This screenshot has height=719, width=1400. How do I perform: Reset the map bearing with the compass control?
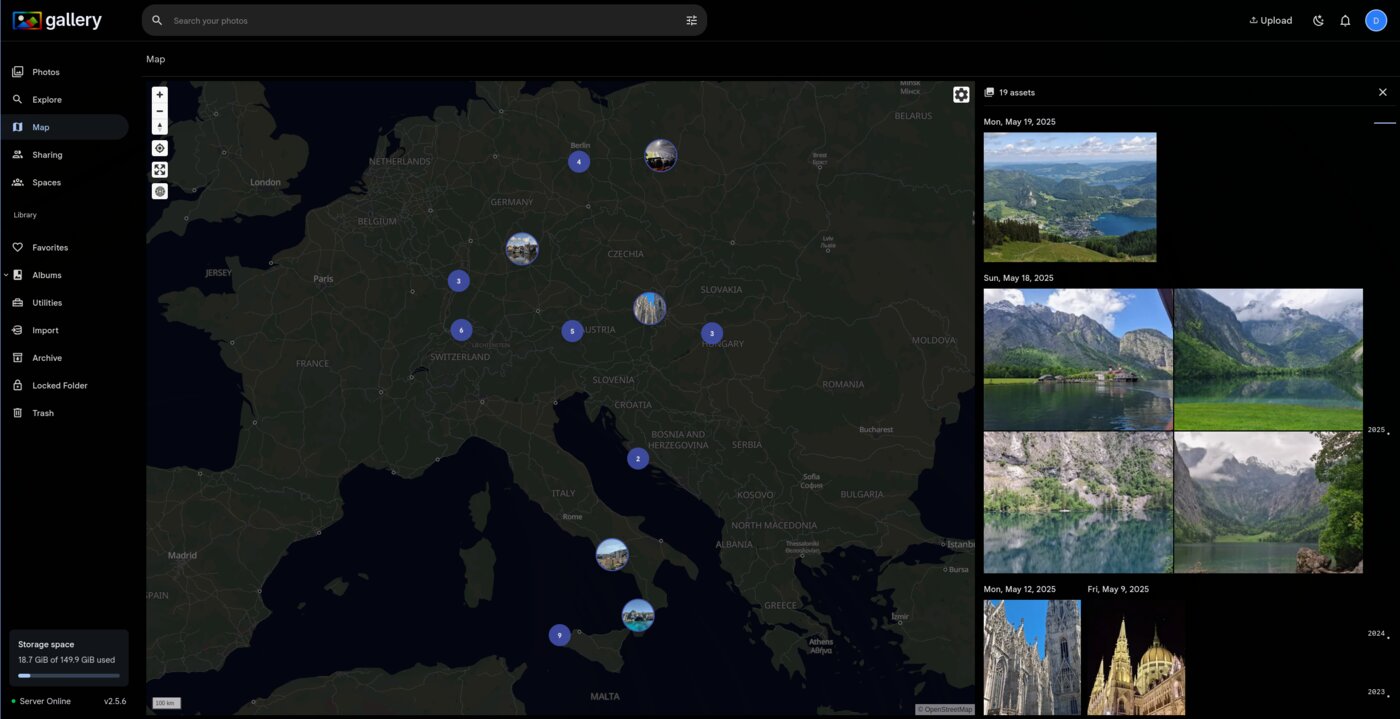[x=159, y=126]
